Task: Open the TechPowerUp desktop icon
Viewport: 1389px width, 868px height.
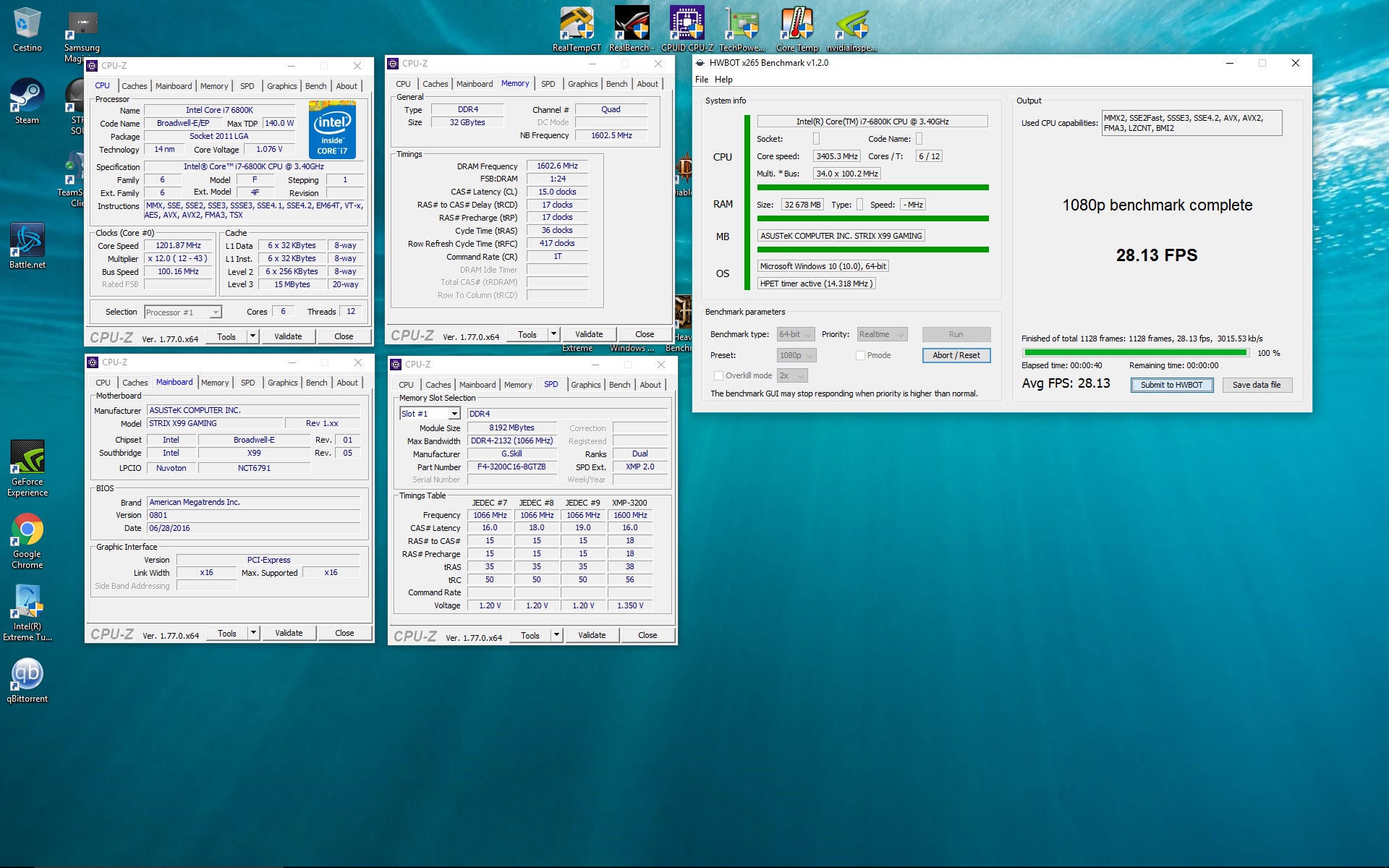Action: [742, 29]
